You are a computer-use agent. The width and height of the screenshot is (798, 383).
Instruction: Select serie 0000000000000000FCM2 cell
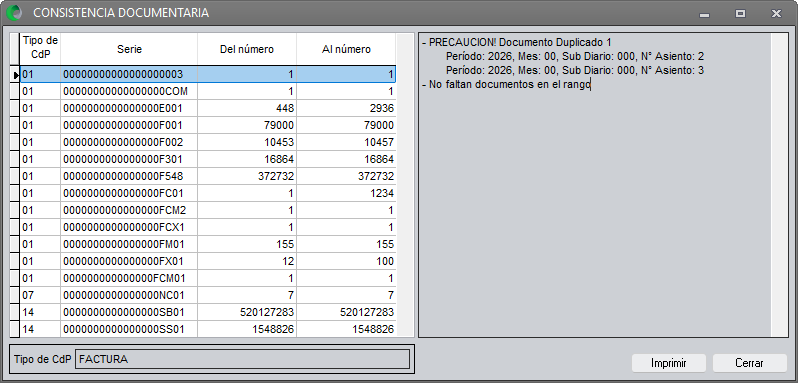[x=129, y=211]
